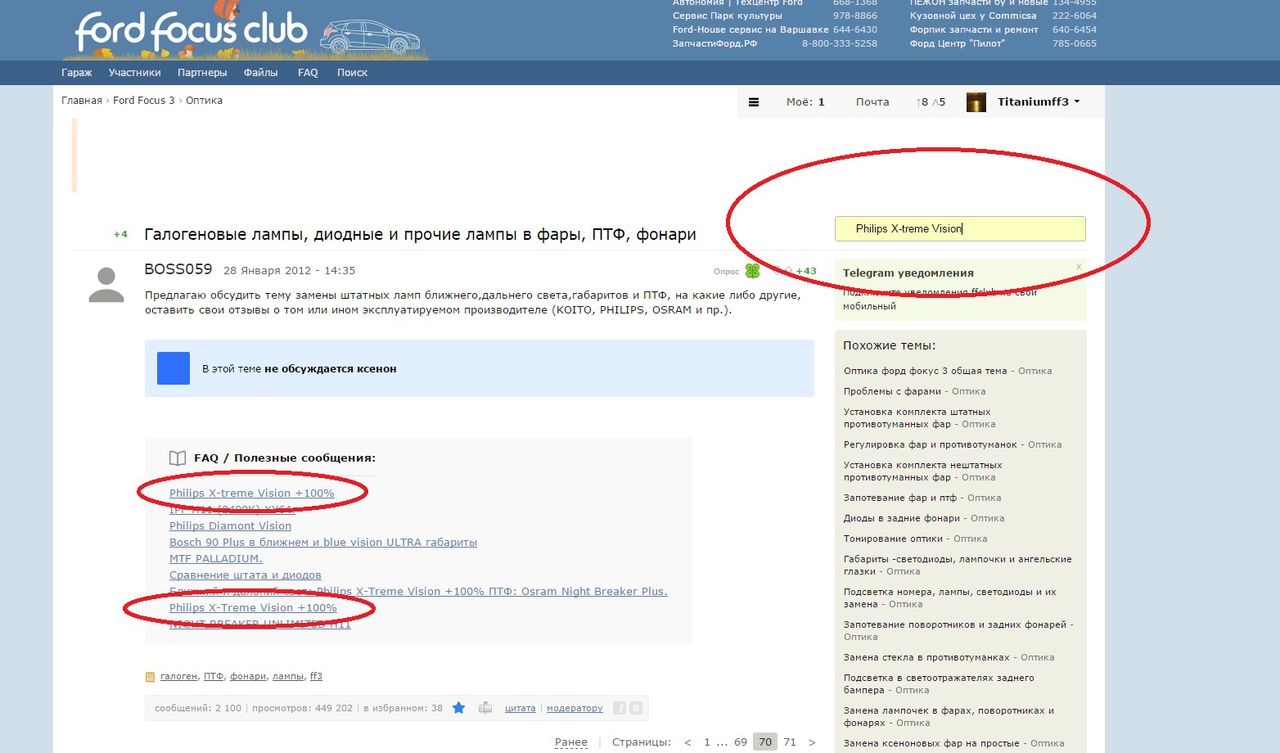Open Bosch 90 Plus в ближнем link

323,542
